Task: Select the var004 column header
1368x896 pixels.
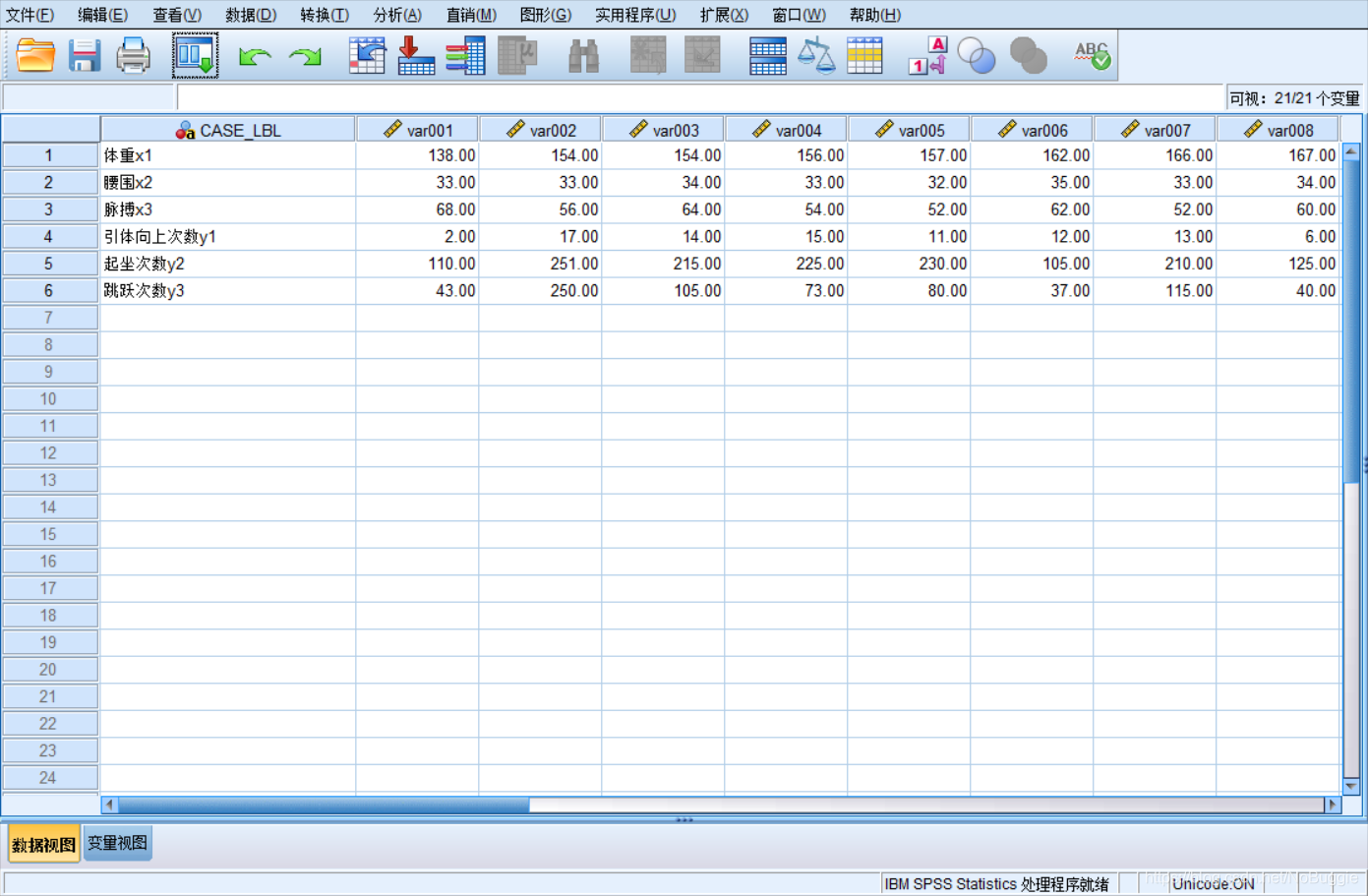Action: click(x=787, y=130)
